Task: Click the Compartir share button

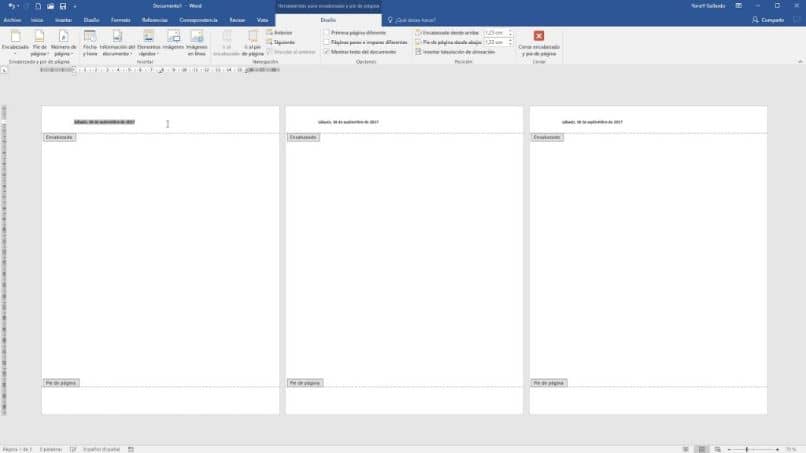Action: [x=768, y=20]
